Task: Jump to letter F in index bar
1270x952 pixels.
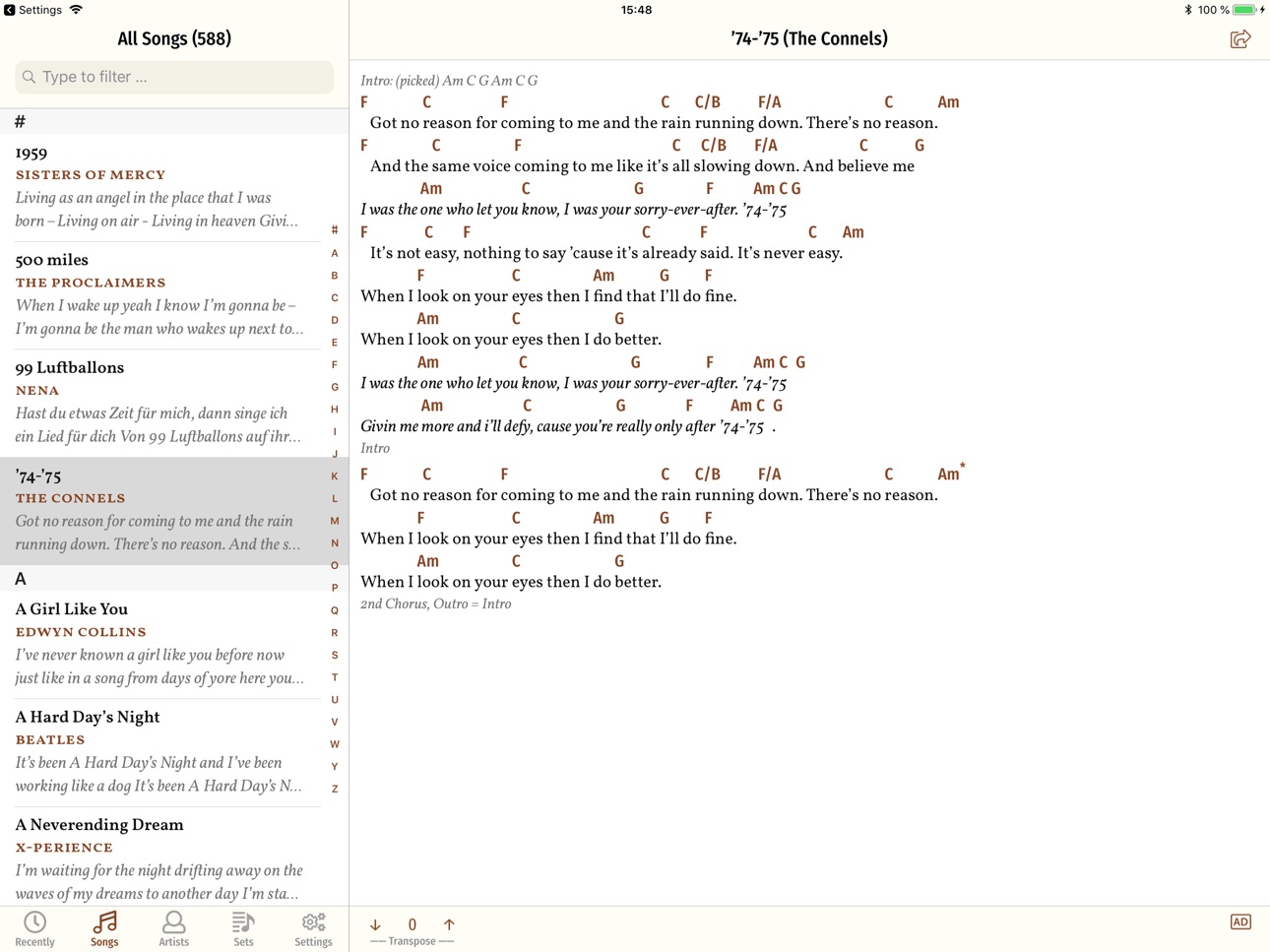Action: coord(335,364)
